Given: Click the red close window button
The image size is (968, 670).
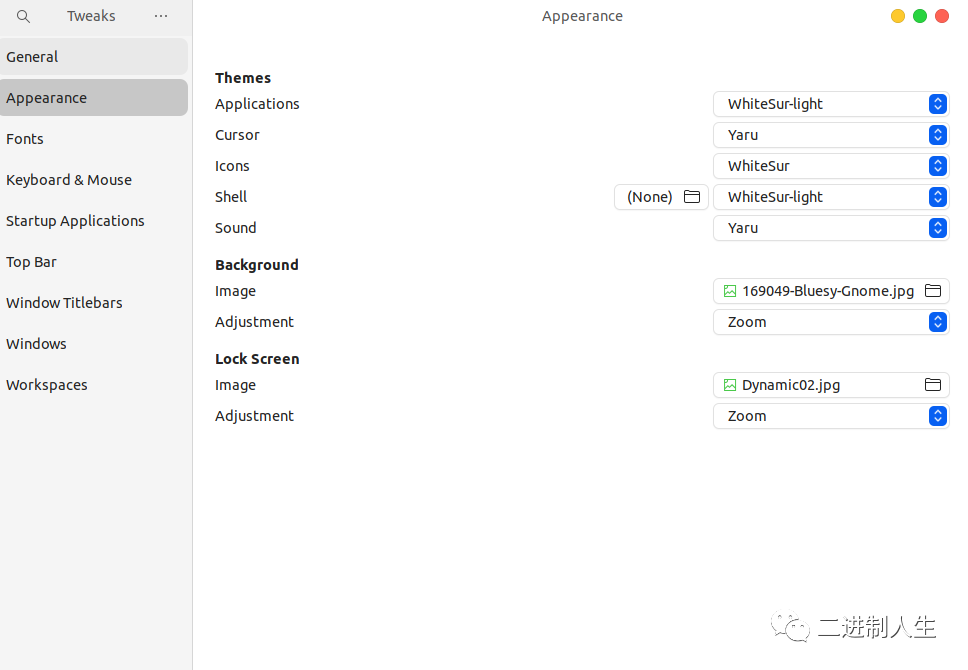Looking at the screenshot, I should [x=942, y=16].
